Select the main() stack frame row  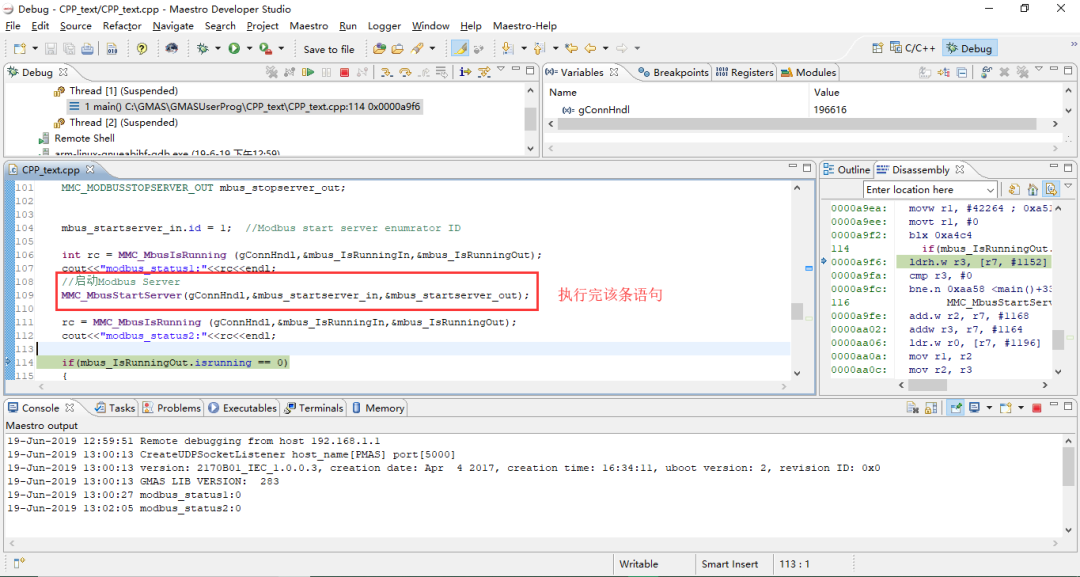pos(245,107)
